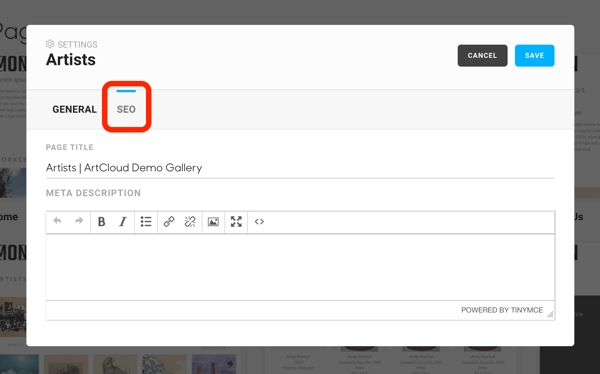
Task: Switch to the General tab
Action: click(x=75, y=109)
